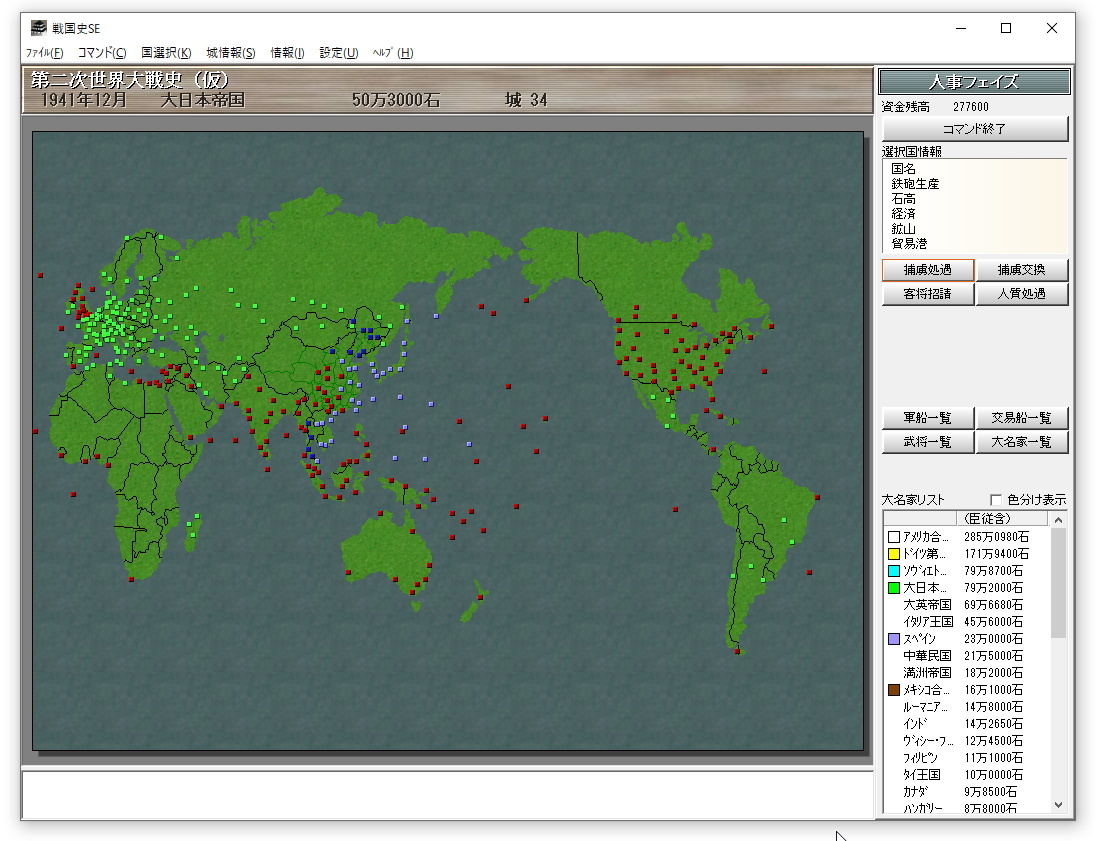
Task: Enable the 色分け表示 checkbox
Action: tap(996, 500)
